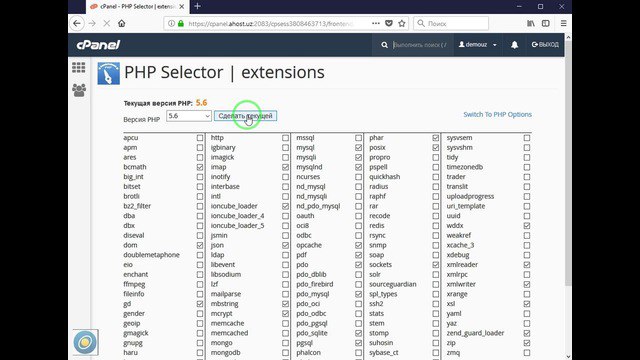640x360 pixels.
Task: Enable the imagick extension checkbox
Action: click(x=285, y=158)
